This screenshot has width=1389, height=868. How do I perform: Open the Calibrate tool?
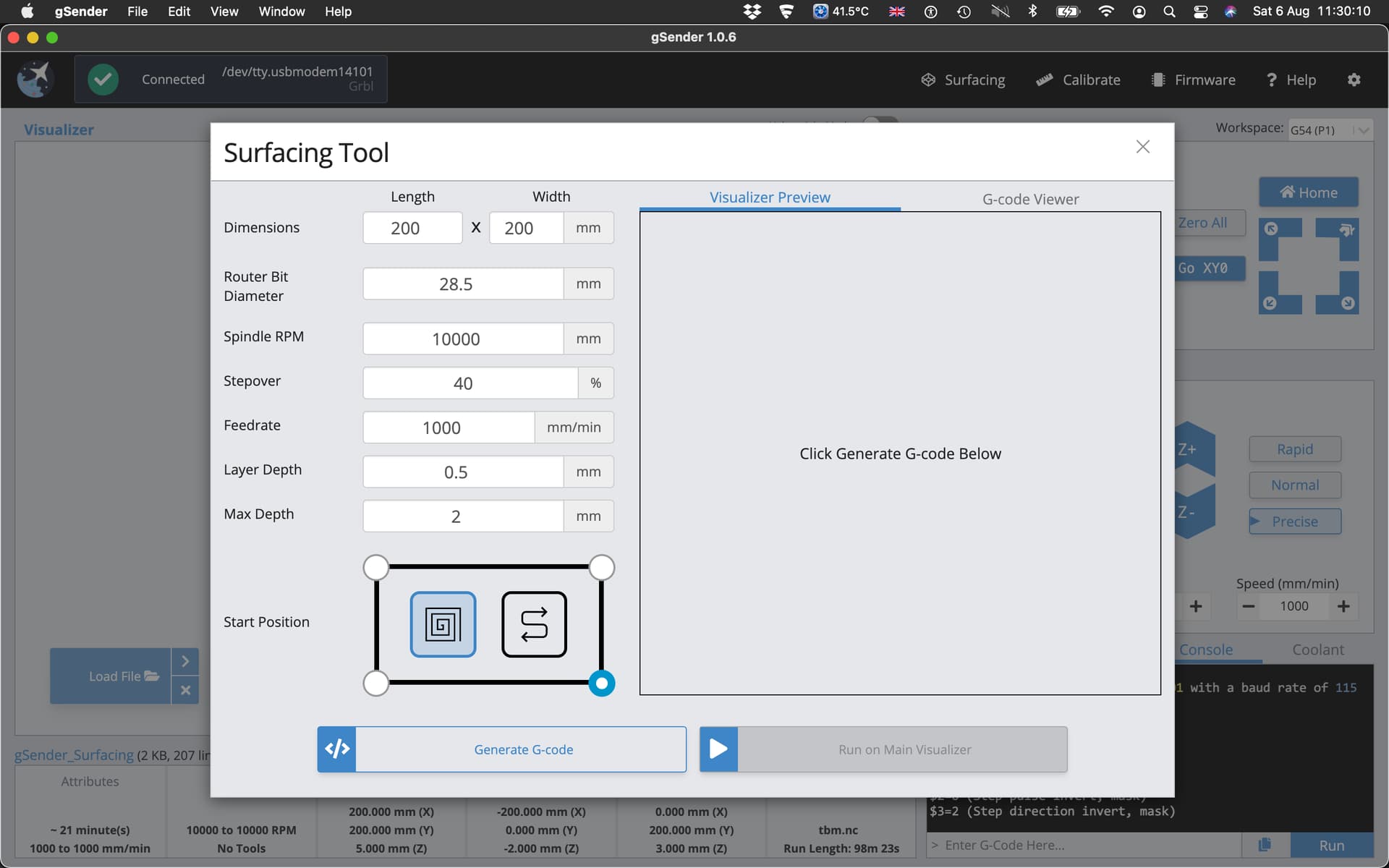tap(1078, 80)
